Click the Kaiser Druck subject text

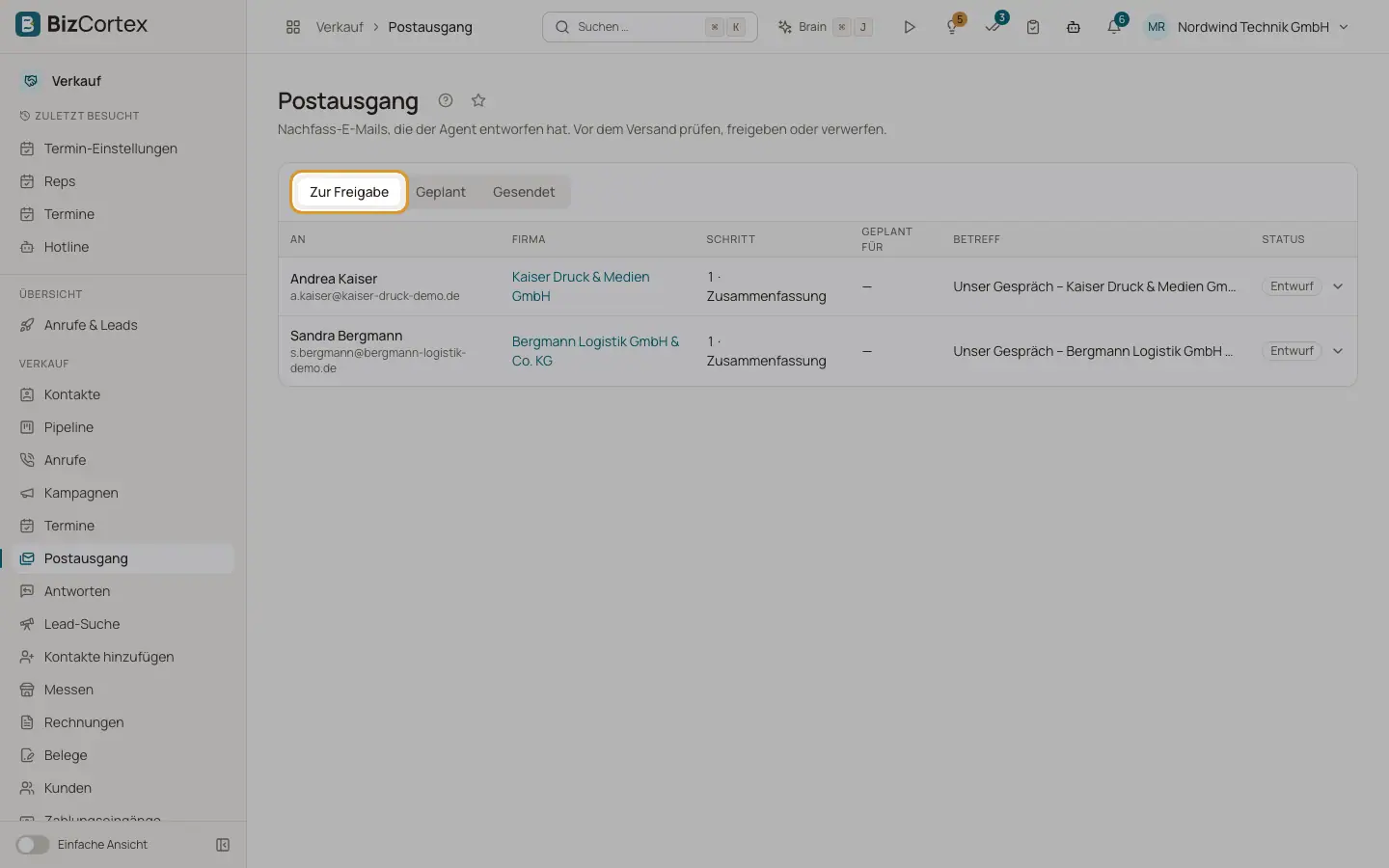[1094, 286]
